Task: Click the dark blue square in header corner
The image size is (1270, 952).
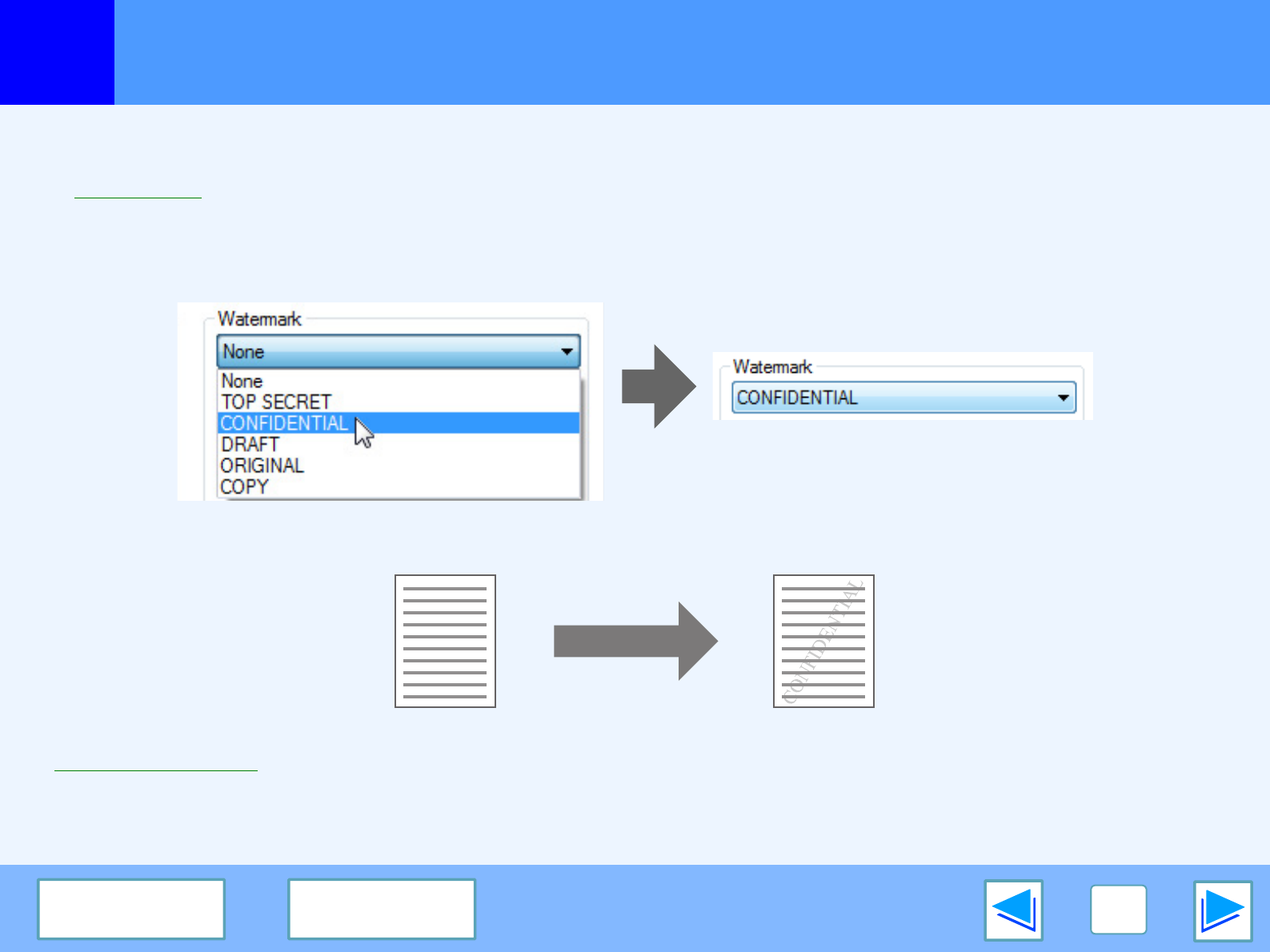Action: pos(57,52)
